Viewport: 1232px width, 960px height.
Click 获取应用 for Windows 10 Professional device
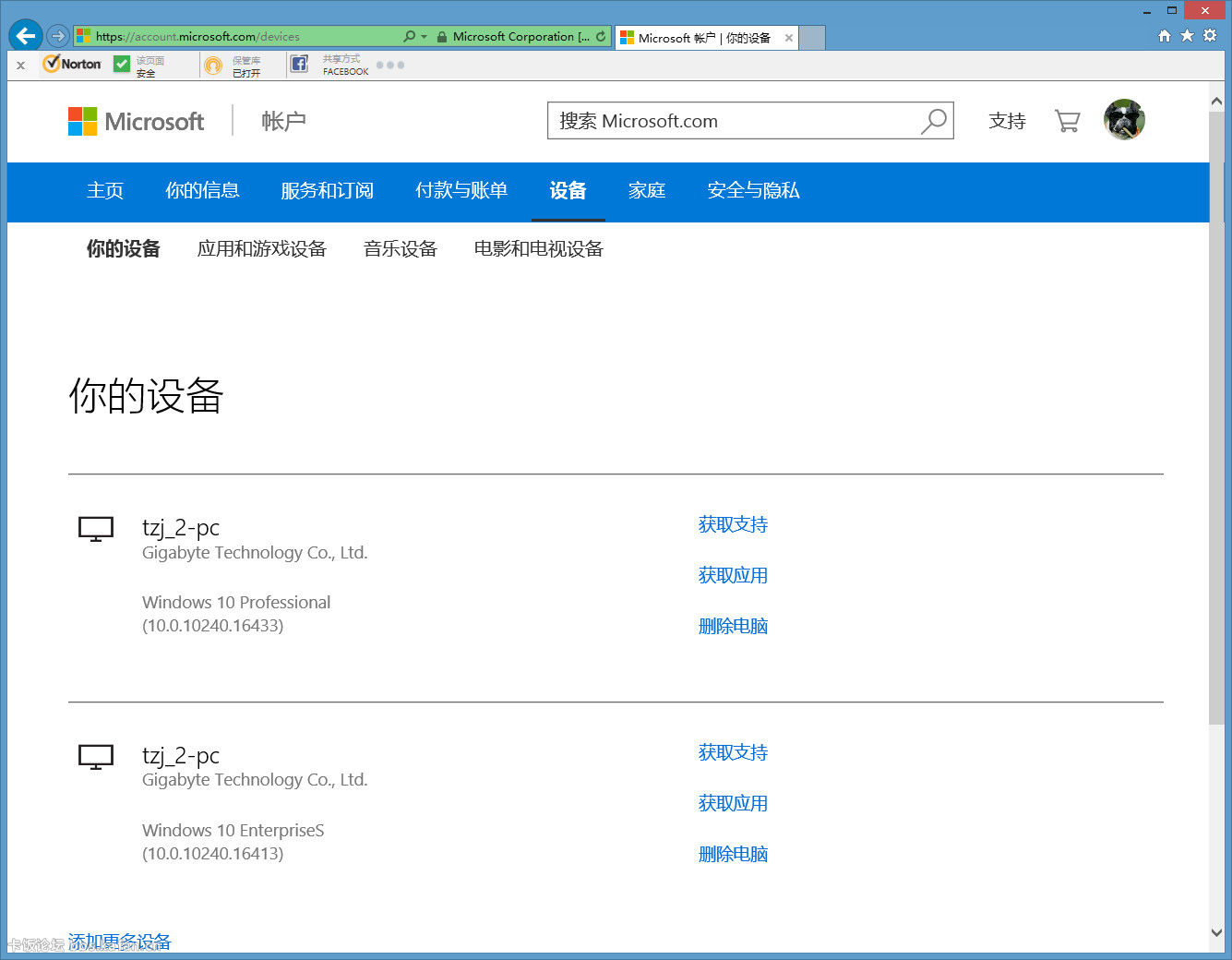[x=733, y=575]
